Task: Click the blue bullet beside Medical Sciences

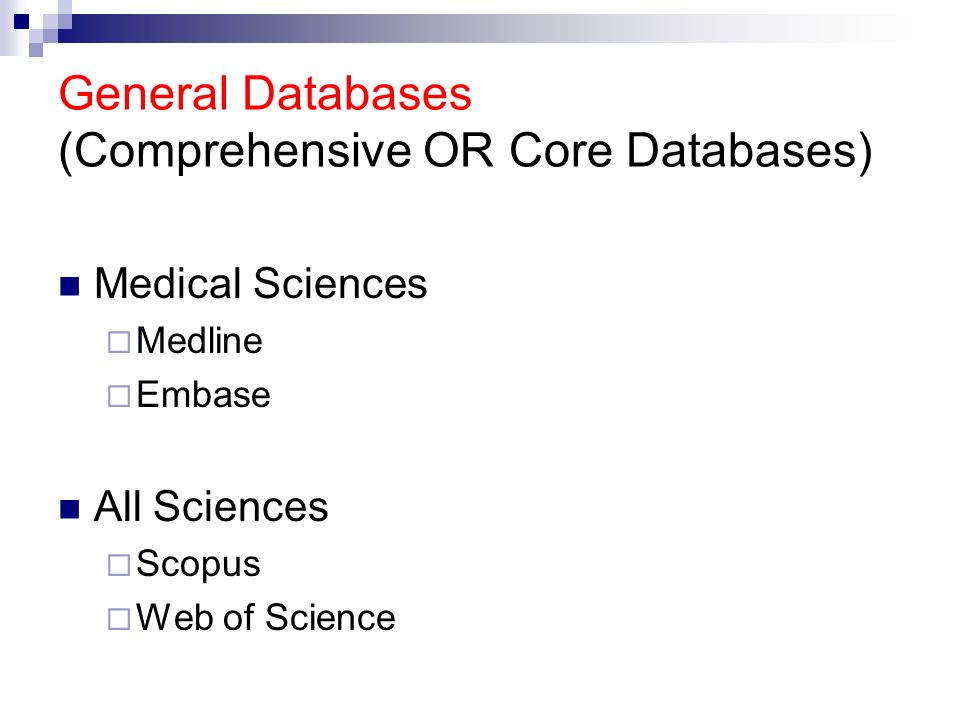Action: tap(70, 286)
